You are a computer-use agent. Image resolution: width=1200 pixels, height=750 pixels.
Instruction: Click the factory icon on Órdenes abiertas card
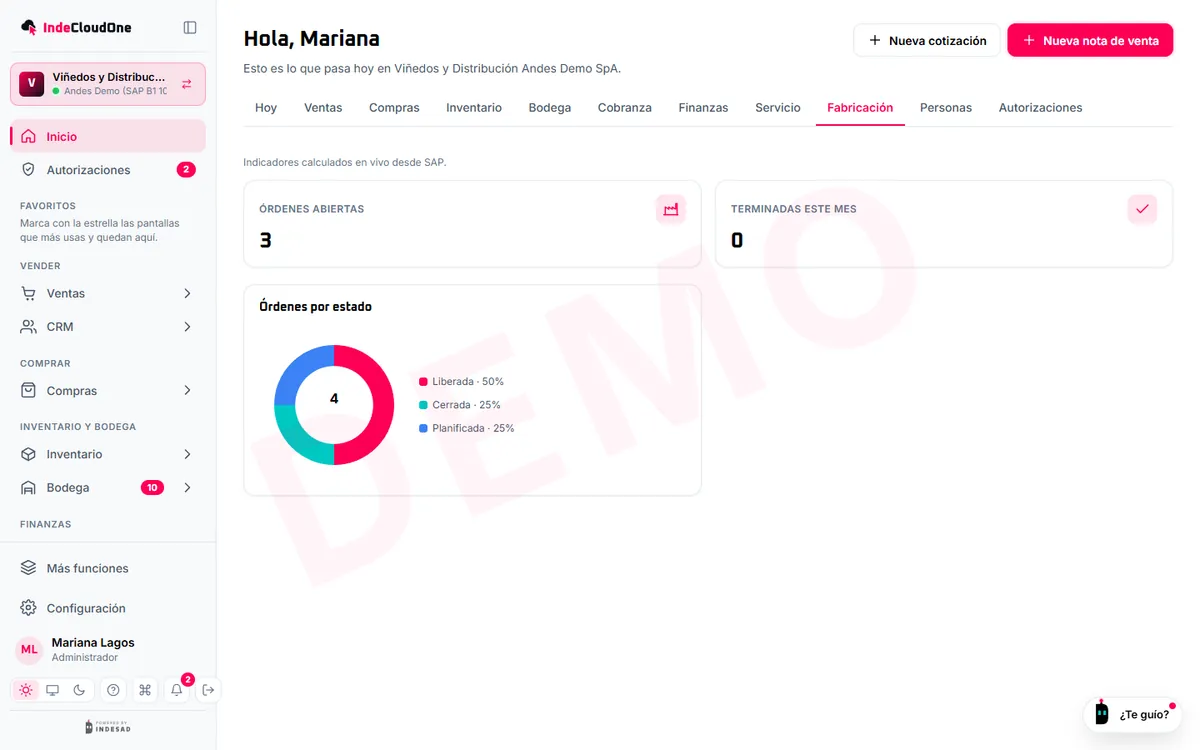[x=671, y=209]
